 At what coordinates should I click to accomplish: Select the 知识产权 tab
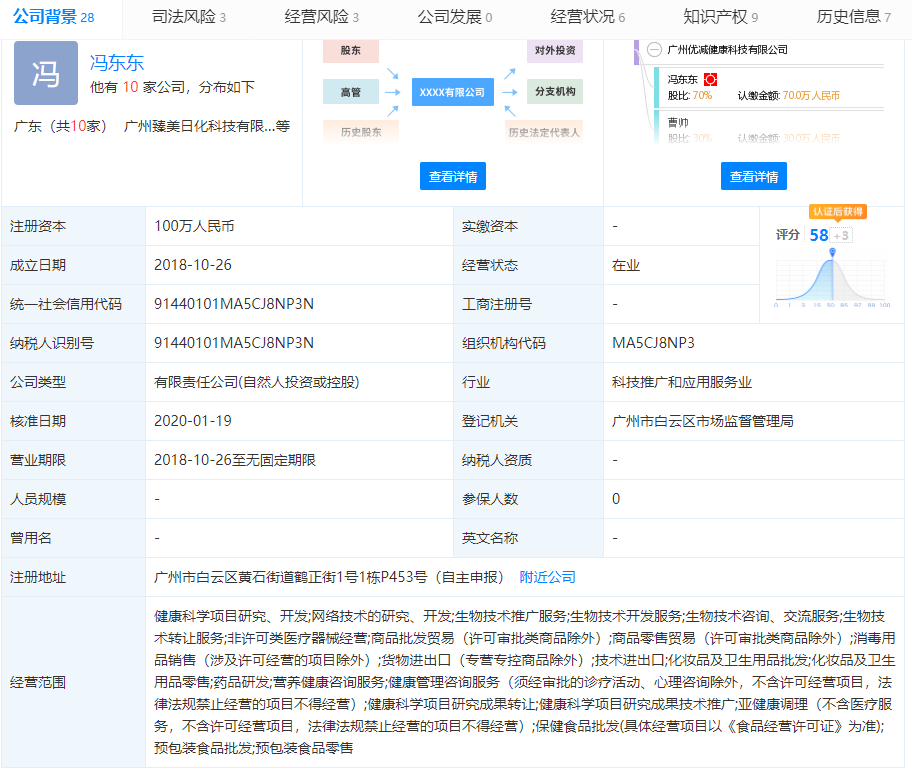click(x=720, y=17)
